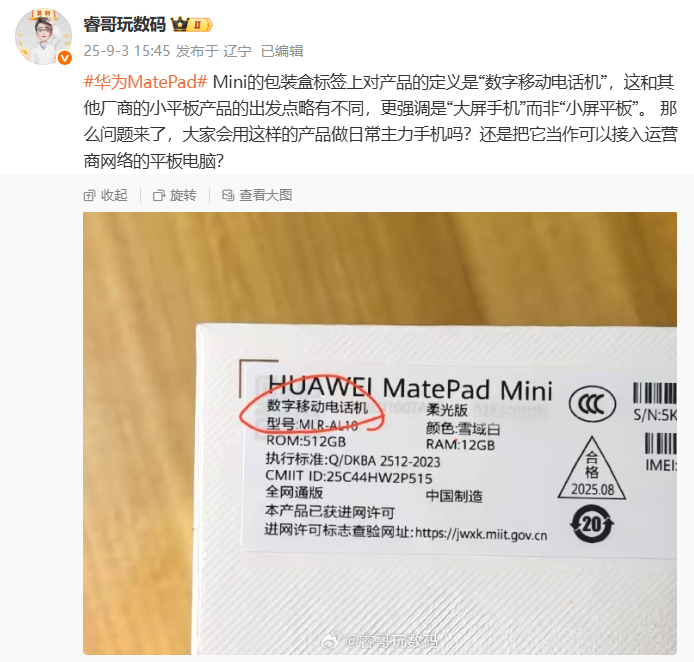Open the 睿哥玩数码 profile avatar
694x662 pixels.
[x=43, y=36]
